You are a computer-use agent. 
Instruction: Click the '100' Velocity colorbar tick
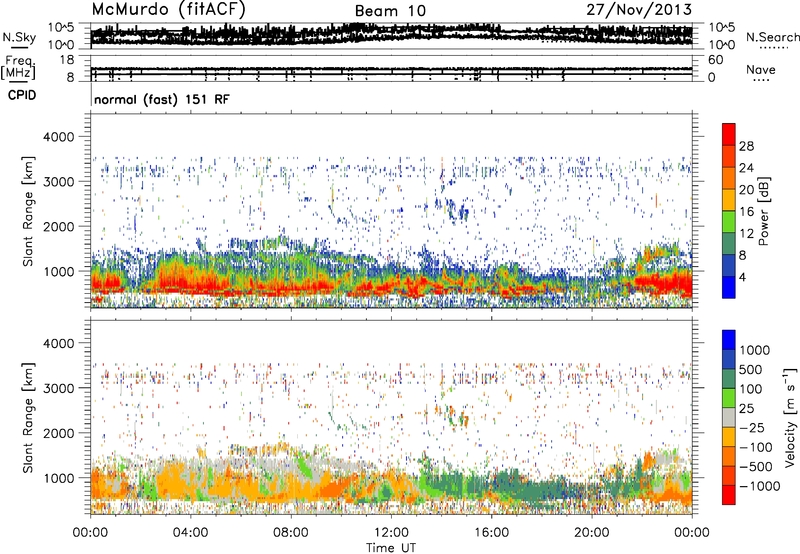click(x=751, y=389)
